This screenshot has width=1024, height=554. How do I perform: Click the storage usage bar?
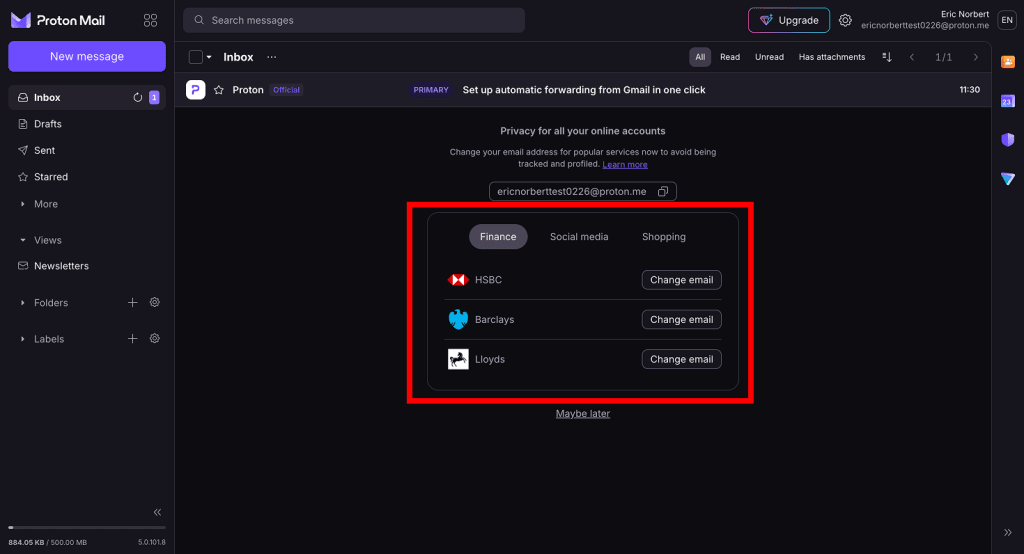(x=87, y=527)
